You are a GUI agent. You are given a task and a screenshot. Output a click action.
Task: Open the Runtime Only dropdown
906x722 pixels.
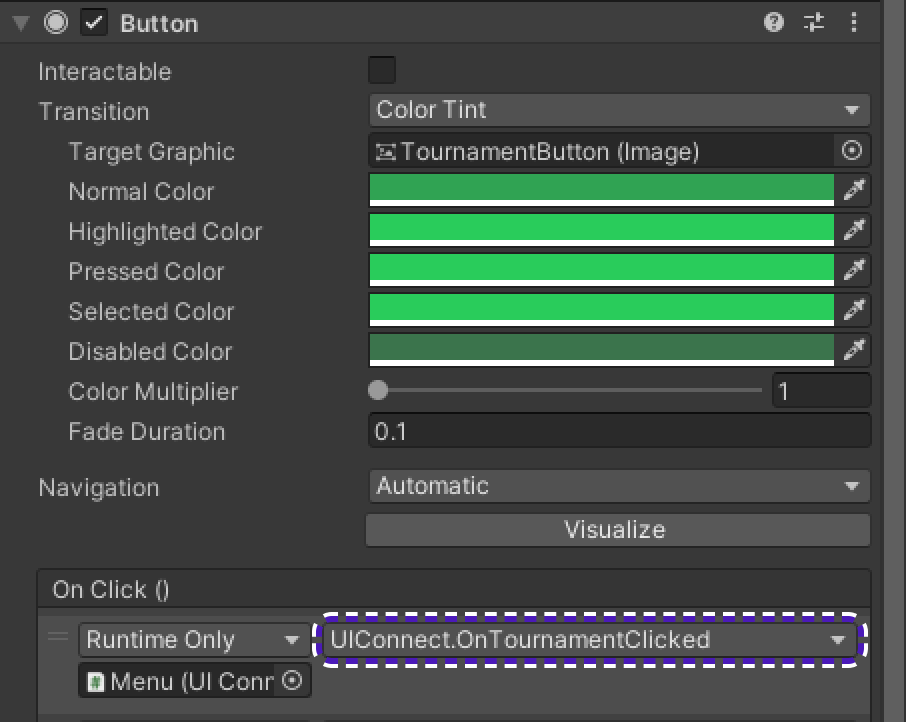194,640
